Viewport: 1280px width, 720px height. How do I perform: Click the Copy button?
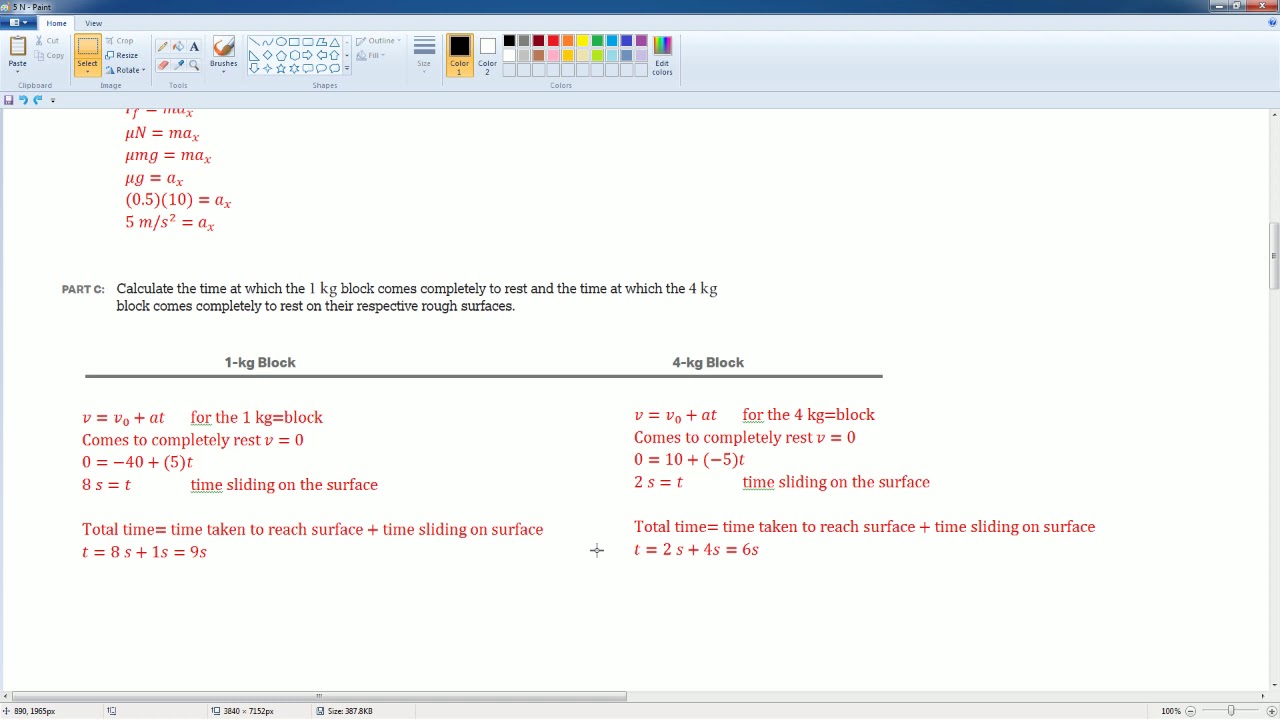(x=48, y=55)
